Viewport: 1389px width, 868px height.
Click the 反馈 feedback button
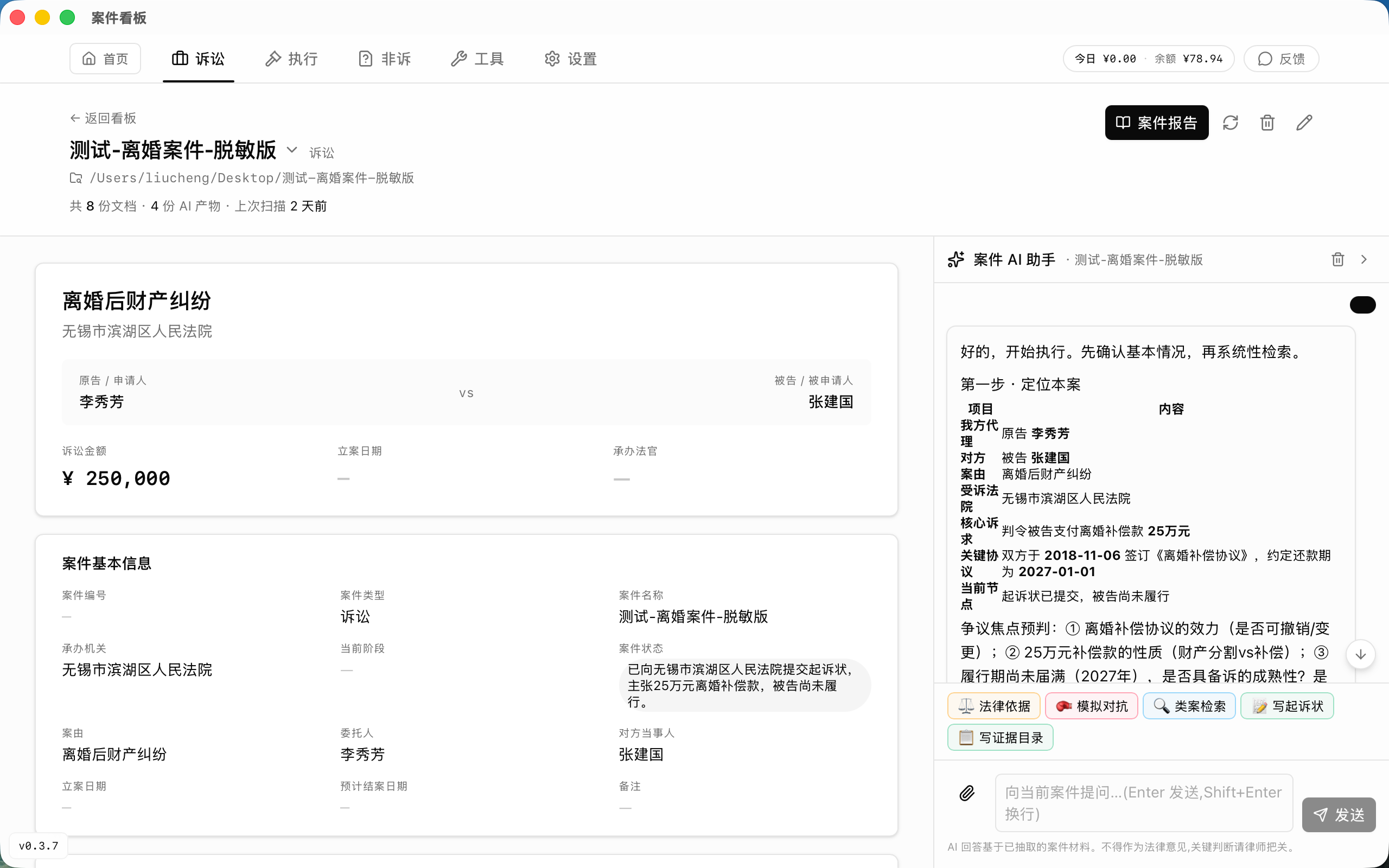click(x=1281, y=59)
